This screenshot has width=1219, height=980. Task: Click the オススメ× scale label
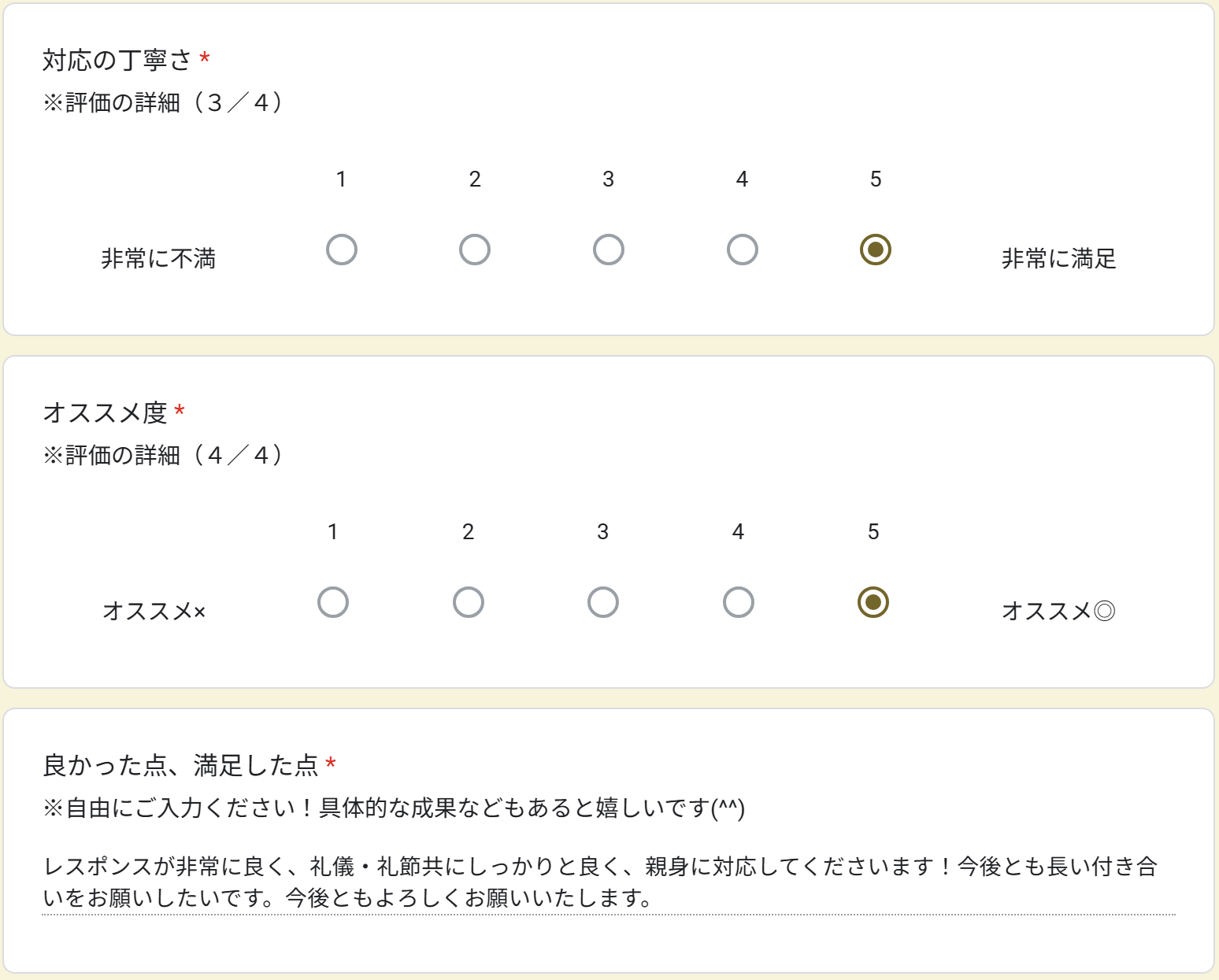pos(154,611)
